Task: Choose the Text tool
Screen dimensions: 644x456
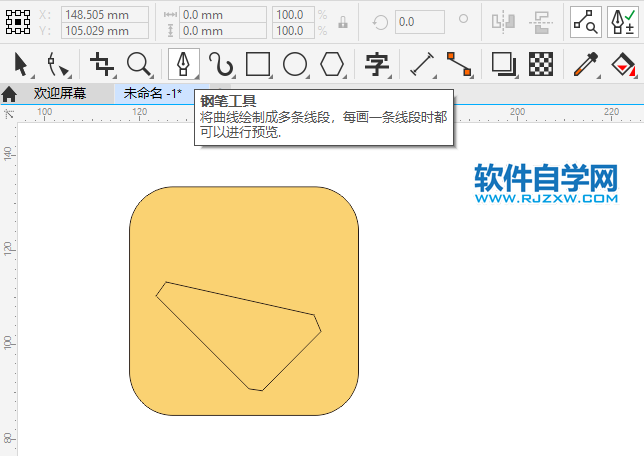Action: point(377,65)
